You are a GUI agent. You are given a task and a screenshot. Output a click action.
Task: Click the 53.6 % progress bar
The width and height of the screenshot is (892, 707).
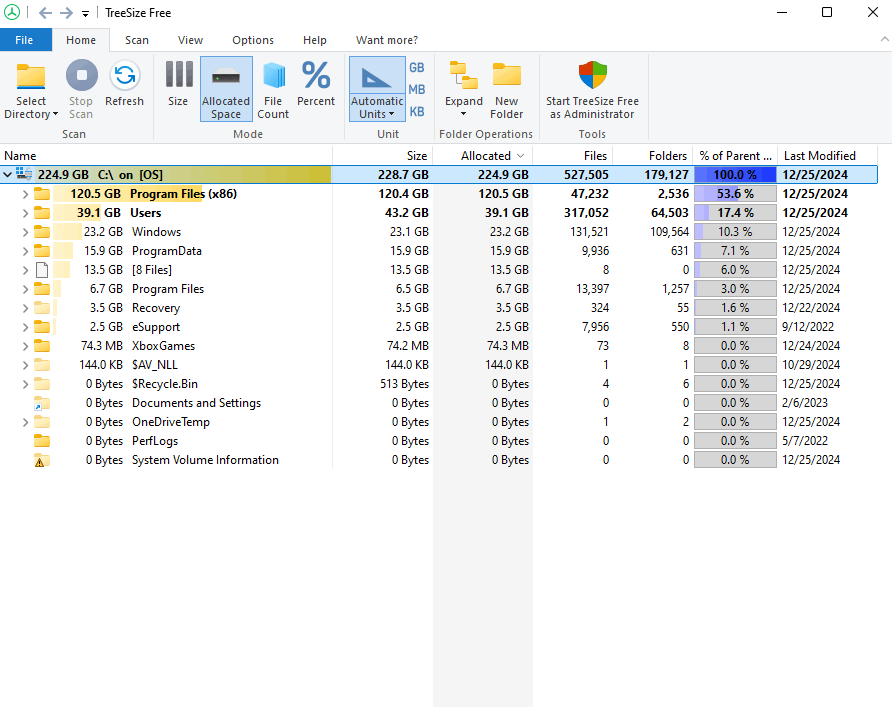(735, 194)
